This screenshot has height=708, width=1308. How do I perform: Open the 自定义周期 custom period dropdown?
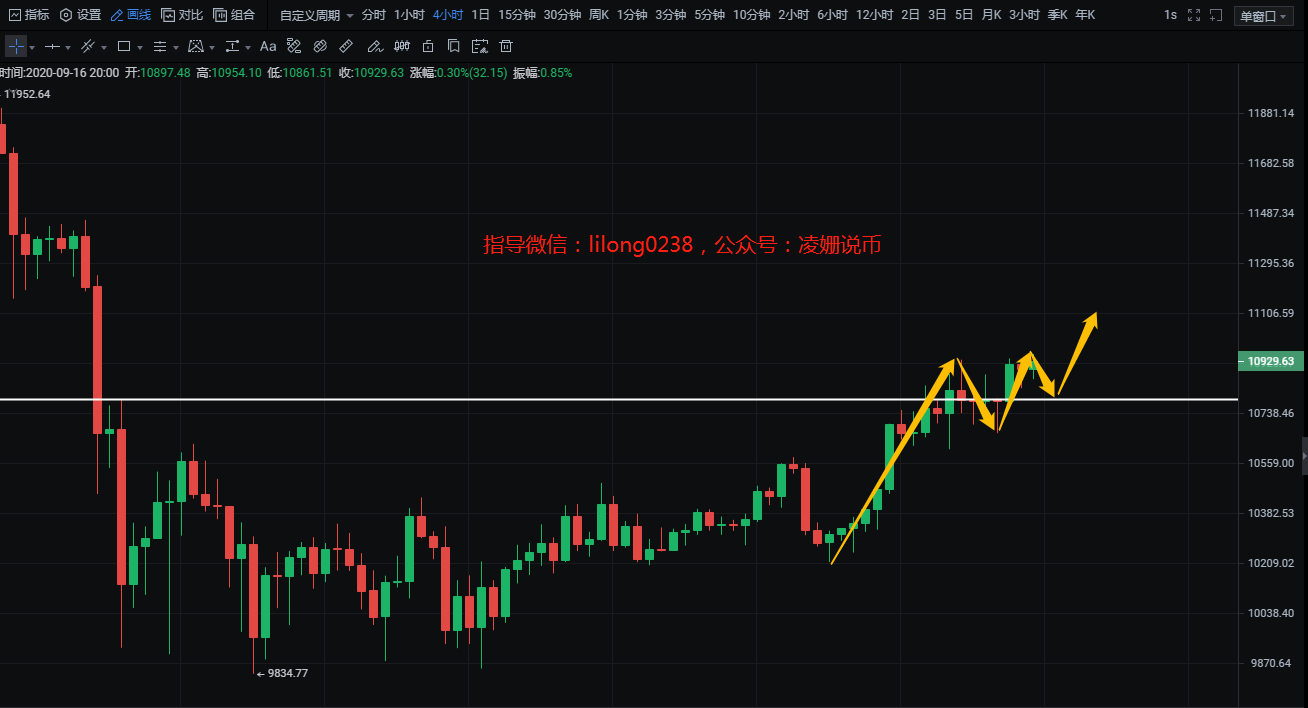(316, 15)
